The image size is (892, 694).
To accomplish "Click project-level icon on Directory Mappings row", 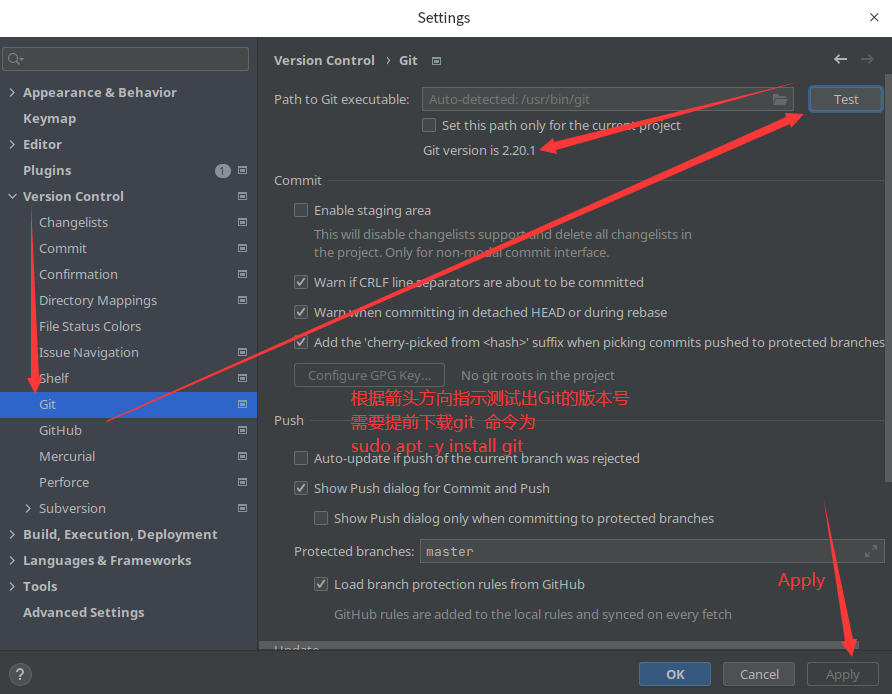I will tap(242, 300).
